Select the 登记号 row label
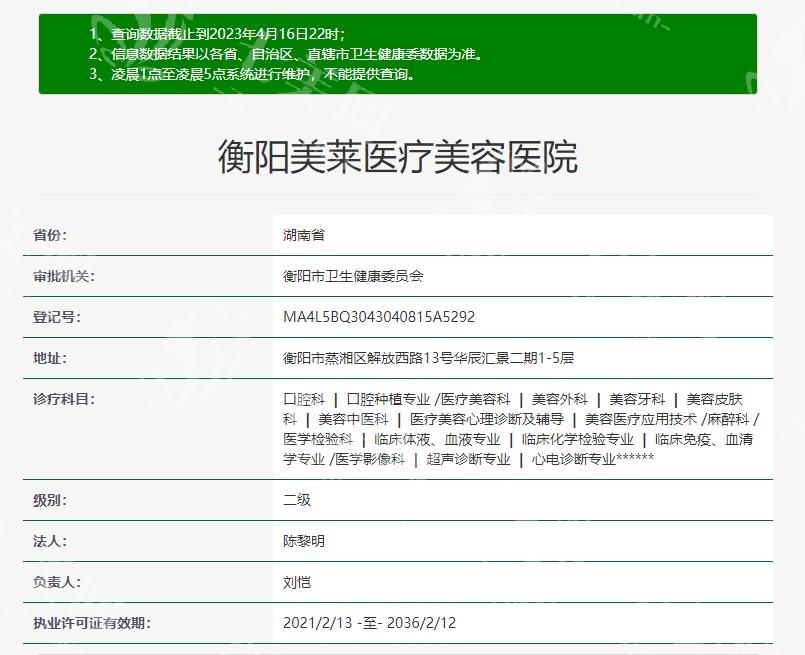 coord(57,317)
